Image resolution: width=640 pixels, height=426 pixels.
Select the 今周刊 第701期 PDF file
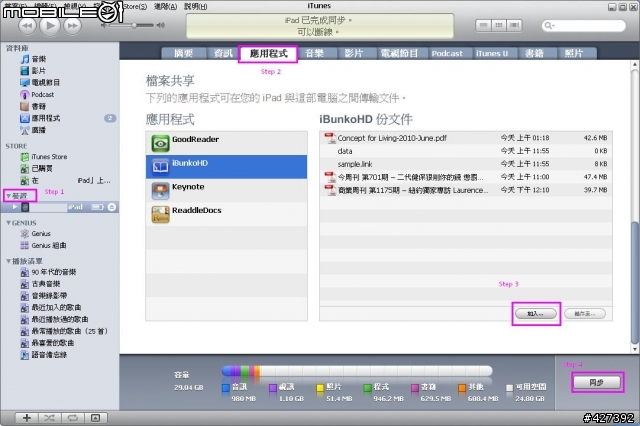tap(466, 177)
